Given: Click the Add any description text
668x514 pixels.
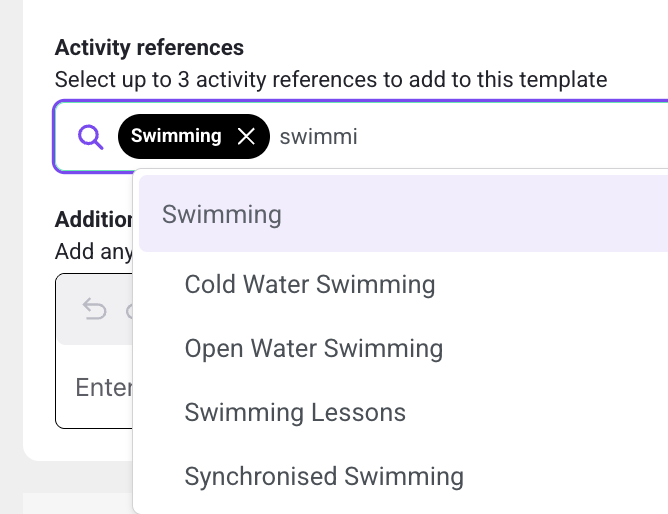Looking at the screenshot, I should (94, 251).
